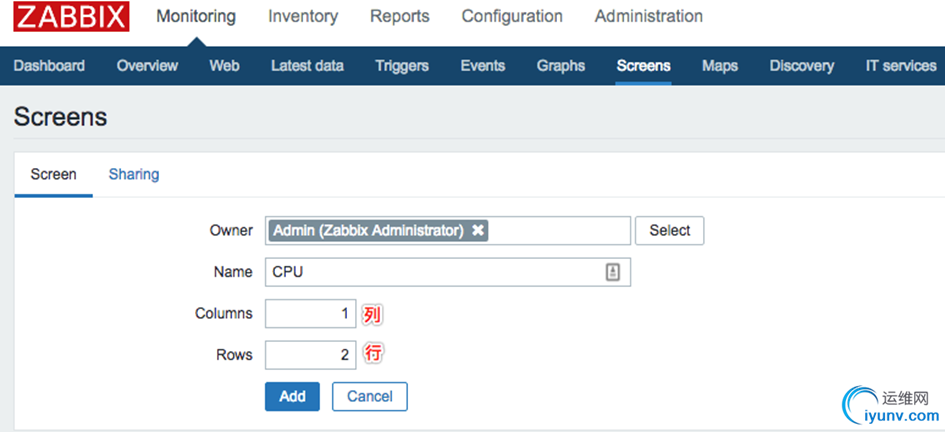The image size is (945, 432).
Task: Click into the Rows input field
Action: [x=310, y=355]
